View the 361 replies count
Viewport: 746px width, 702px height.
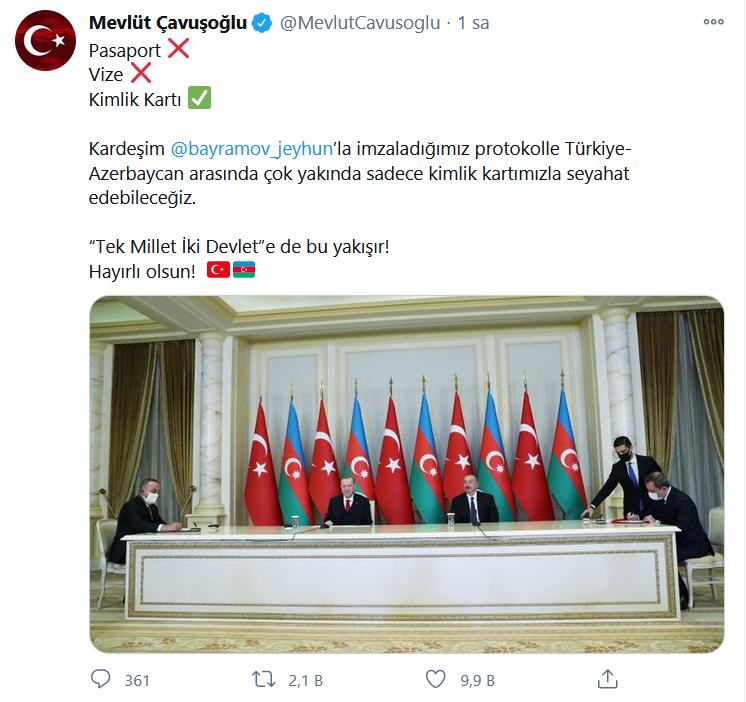[137, 681]
